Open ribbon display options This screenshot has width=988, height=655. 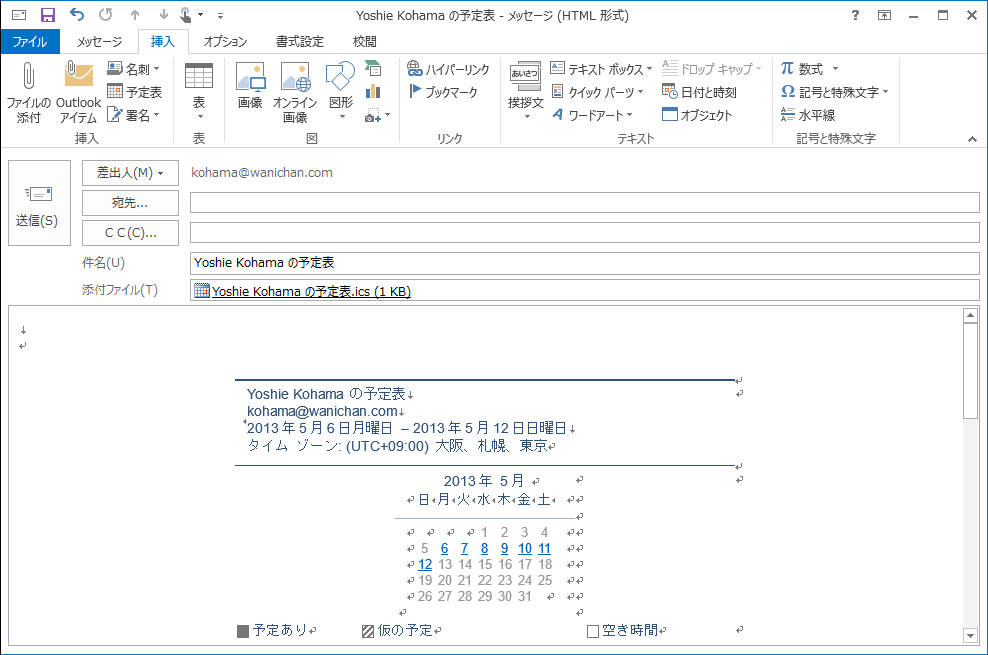point(885,15)
